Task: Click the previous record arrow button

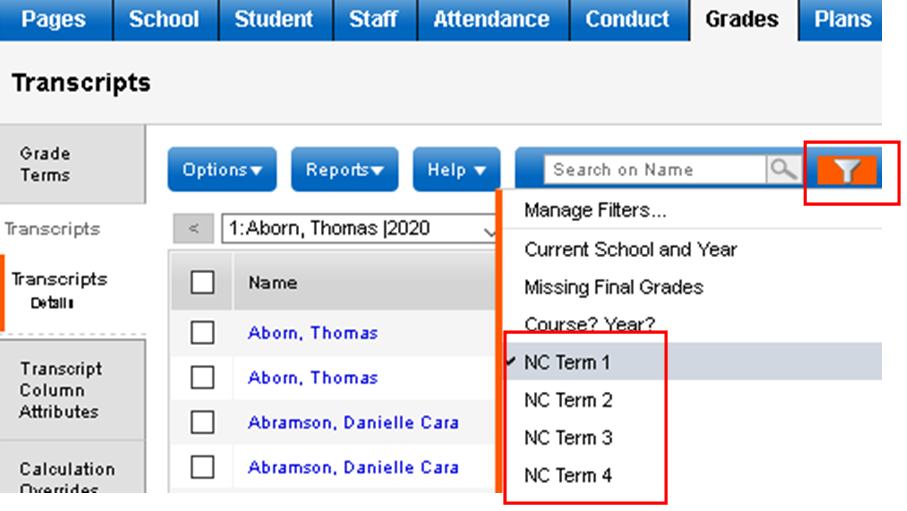Action: pyautogui.click(x=193, y=228)
